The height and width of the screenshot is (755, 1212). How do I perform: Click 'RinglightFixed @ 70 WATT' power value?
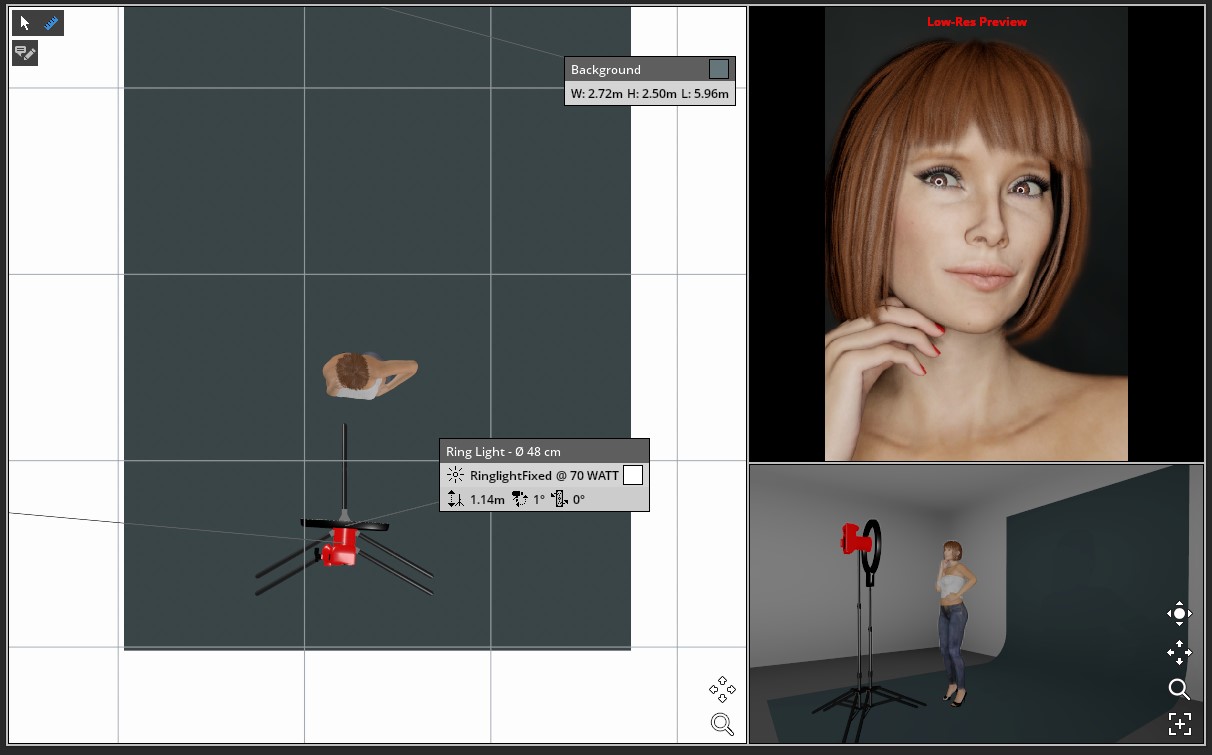click(544, 476)
